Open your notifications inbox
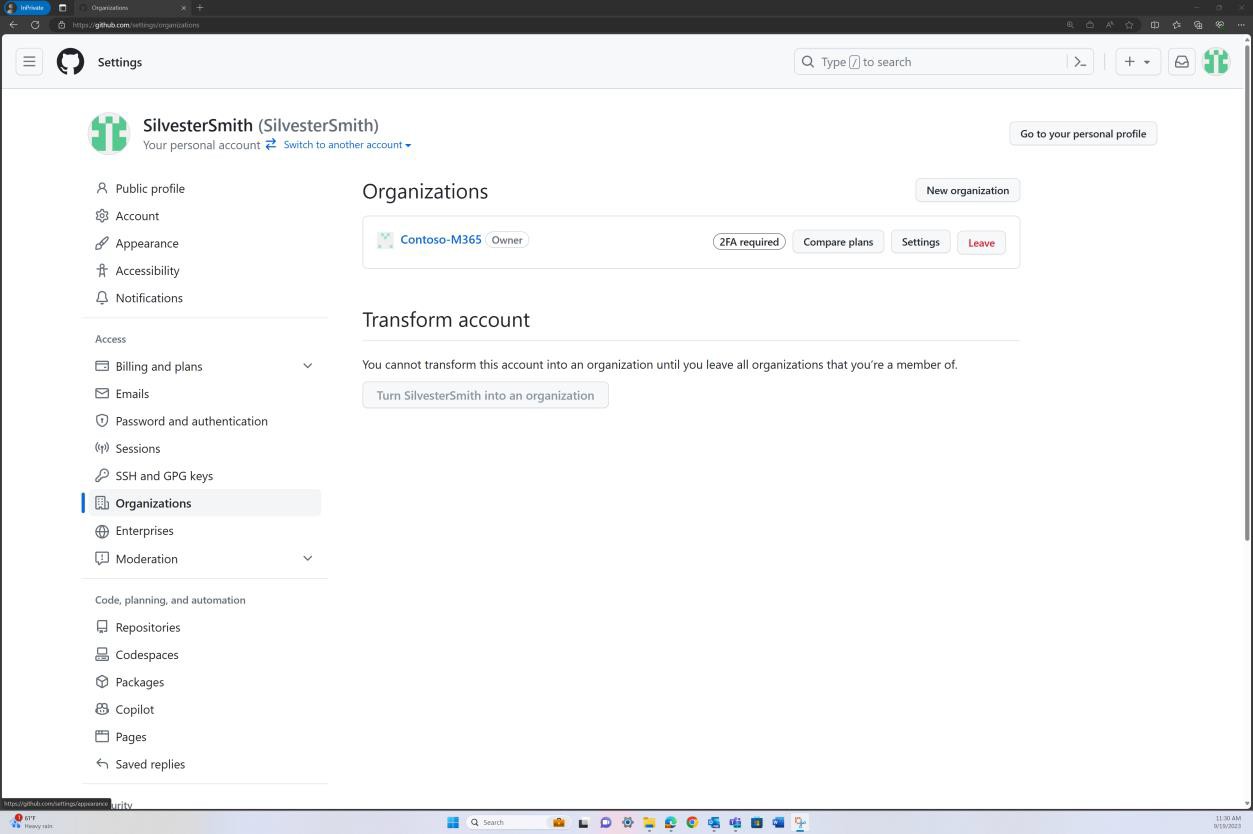 (x=1181, y=61)
